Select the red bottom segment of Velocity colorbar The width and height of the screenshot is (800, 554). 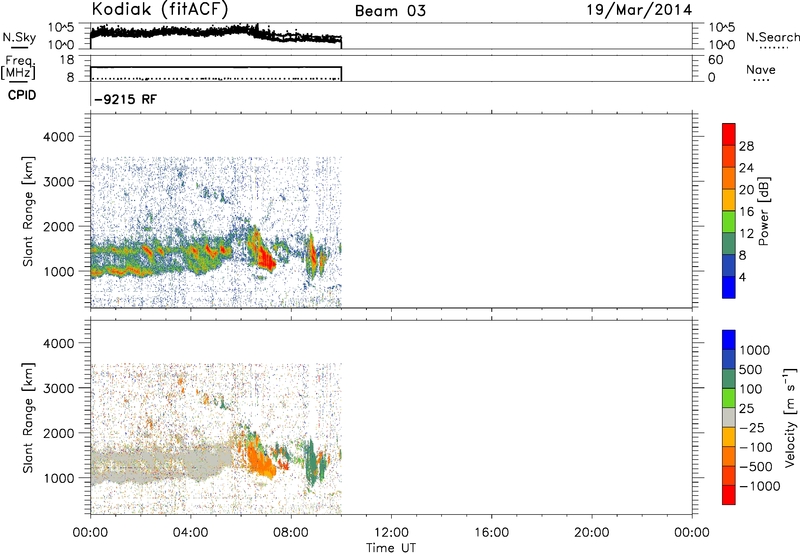point(729,495)
